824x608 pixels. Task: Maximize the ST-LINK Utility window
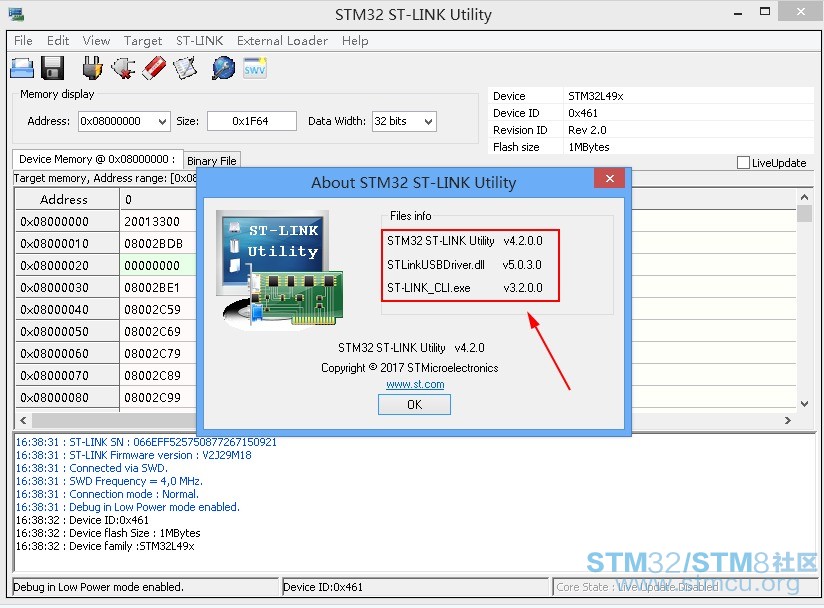coord(765,12)
